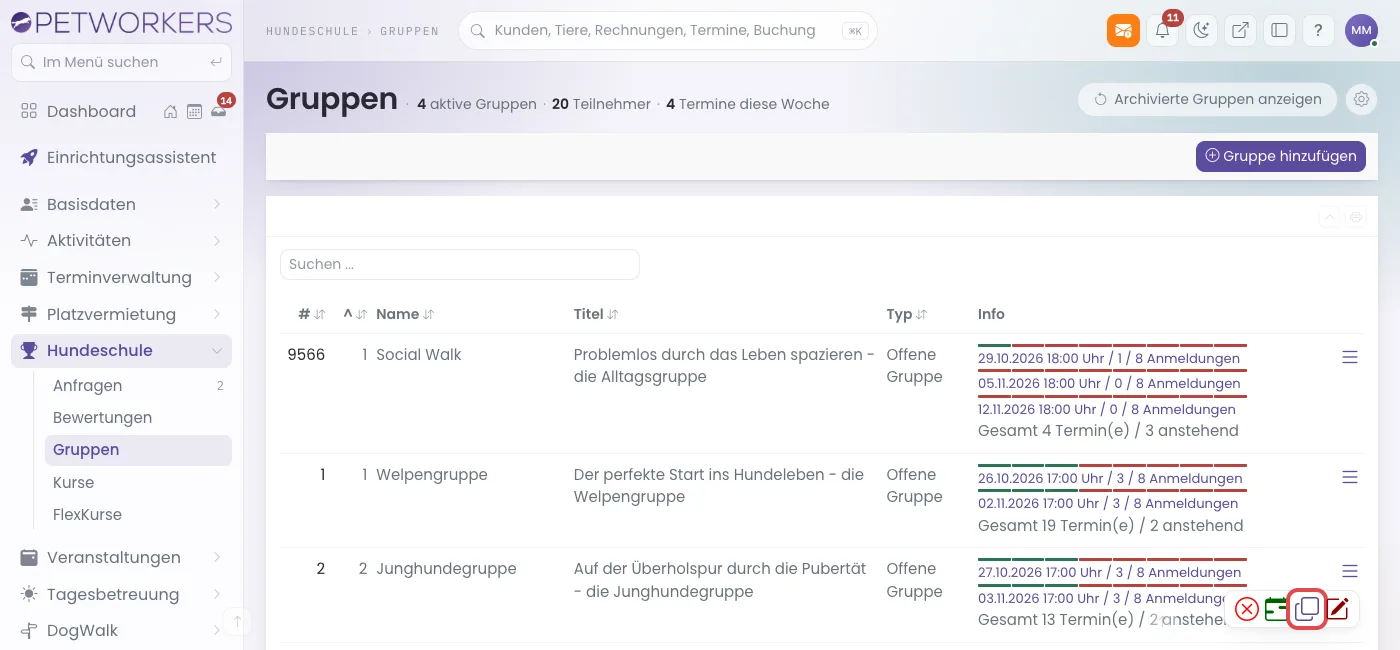Toggle dark mode moon icon
This screenshot has height=650, width=1400.
tap(1201, 30)
